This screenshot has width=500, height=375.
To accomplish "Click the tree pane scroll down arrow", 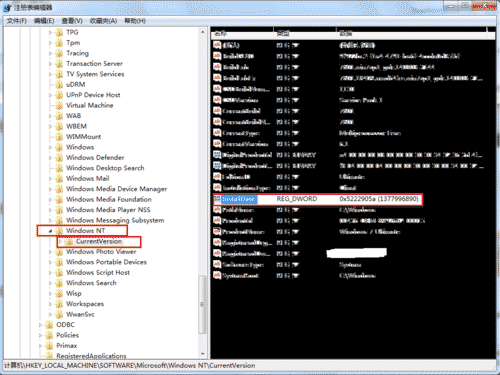I will 203,354.
